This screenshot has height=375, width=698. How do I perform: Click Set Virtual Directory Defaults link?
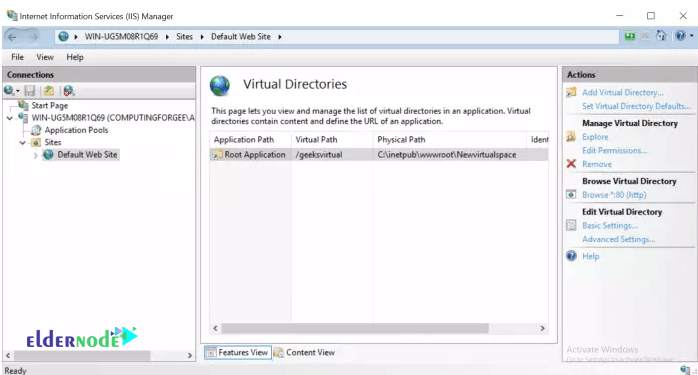(637, 106)
